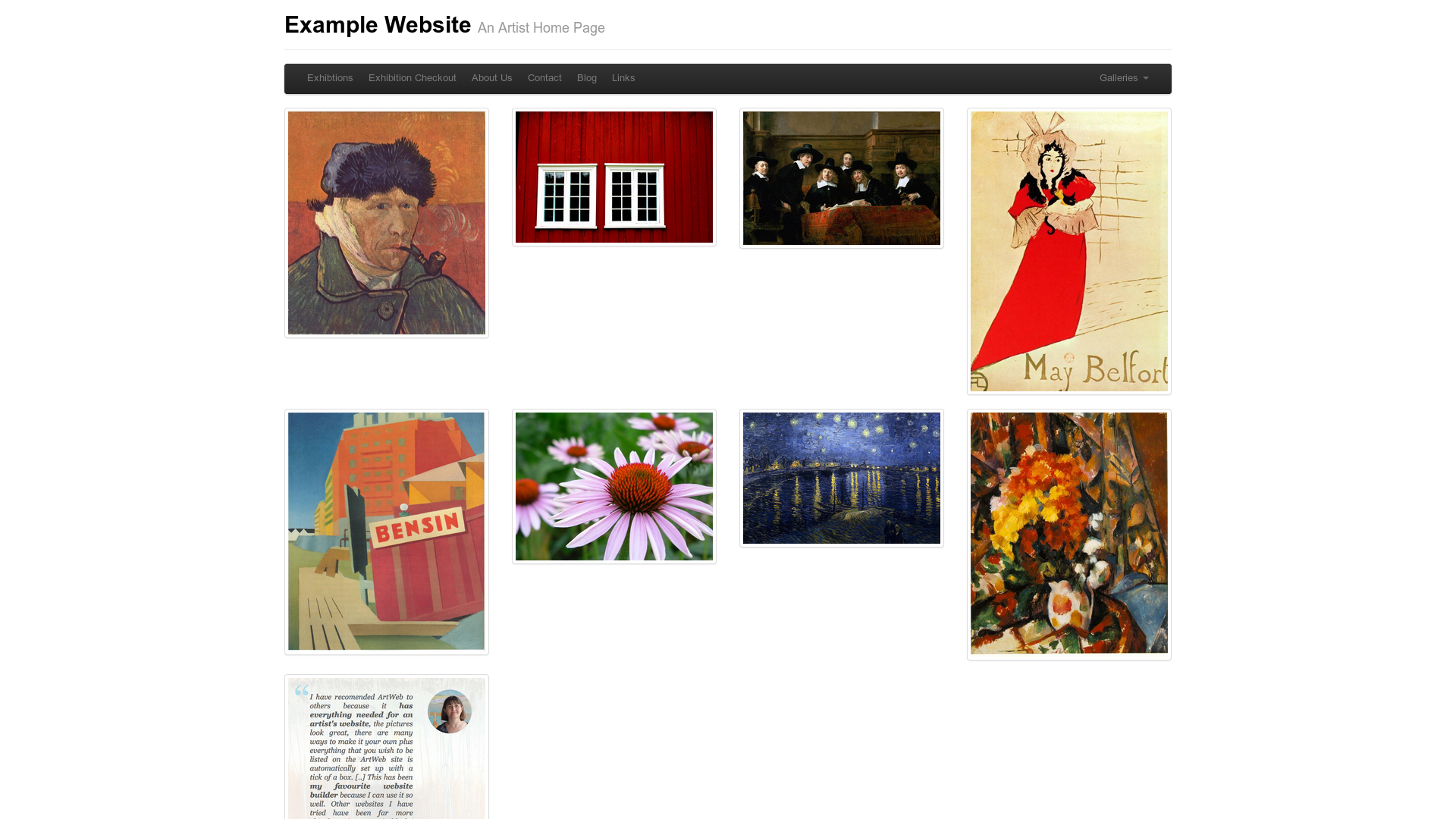This screenshot has width=1456, height=819.
Task: Click the An Artist Home Page subtitle
Action: 541,28
